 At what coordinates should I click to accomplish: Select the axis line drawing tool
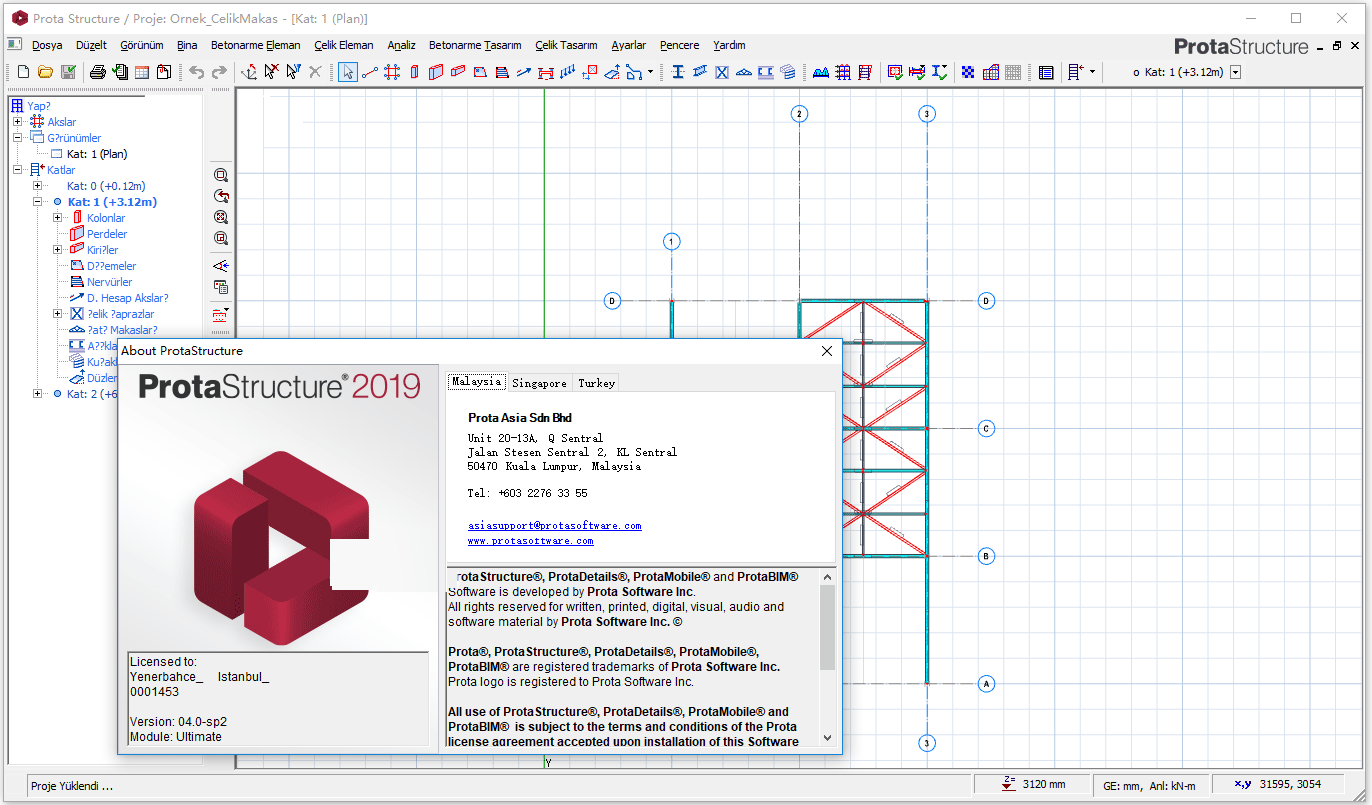[370, 72]
